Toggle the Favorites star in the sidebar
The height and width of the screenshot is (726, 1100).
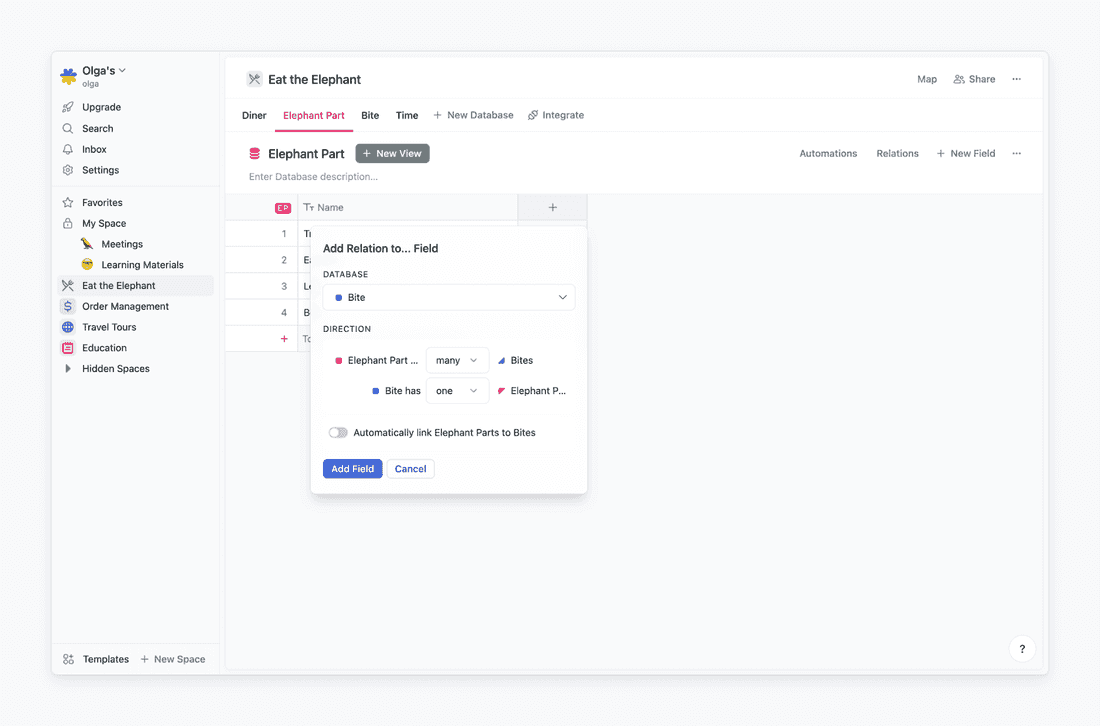[69, 202]
